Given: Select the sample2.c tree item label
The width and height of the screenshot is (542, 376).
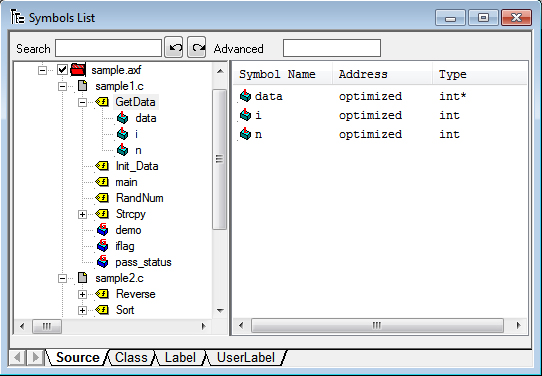Looking at the screenshot, I should click(119, 278).
